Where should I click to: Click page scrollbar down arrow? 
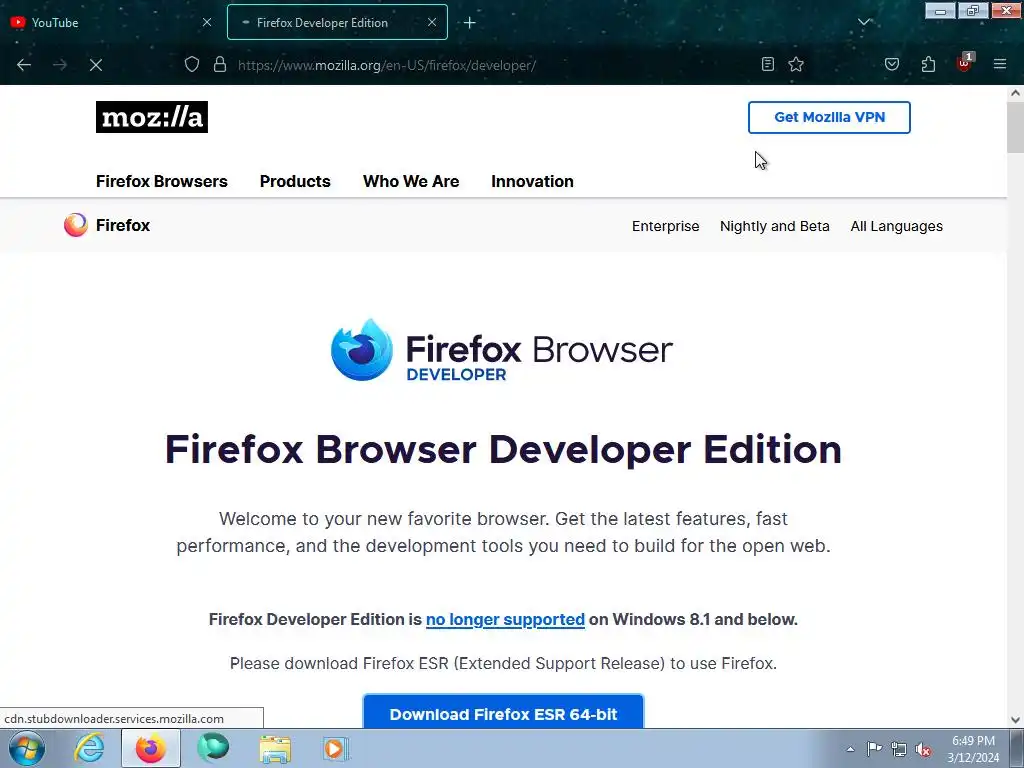pyautogui.click(x=1016, y=720)
